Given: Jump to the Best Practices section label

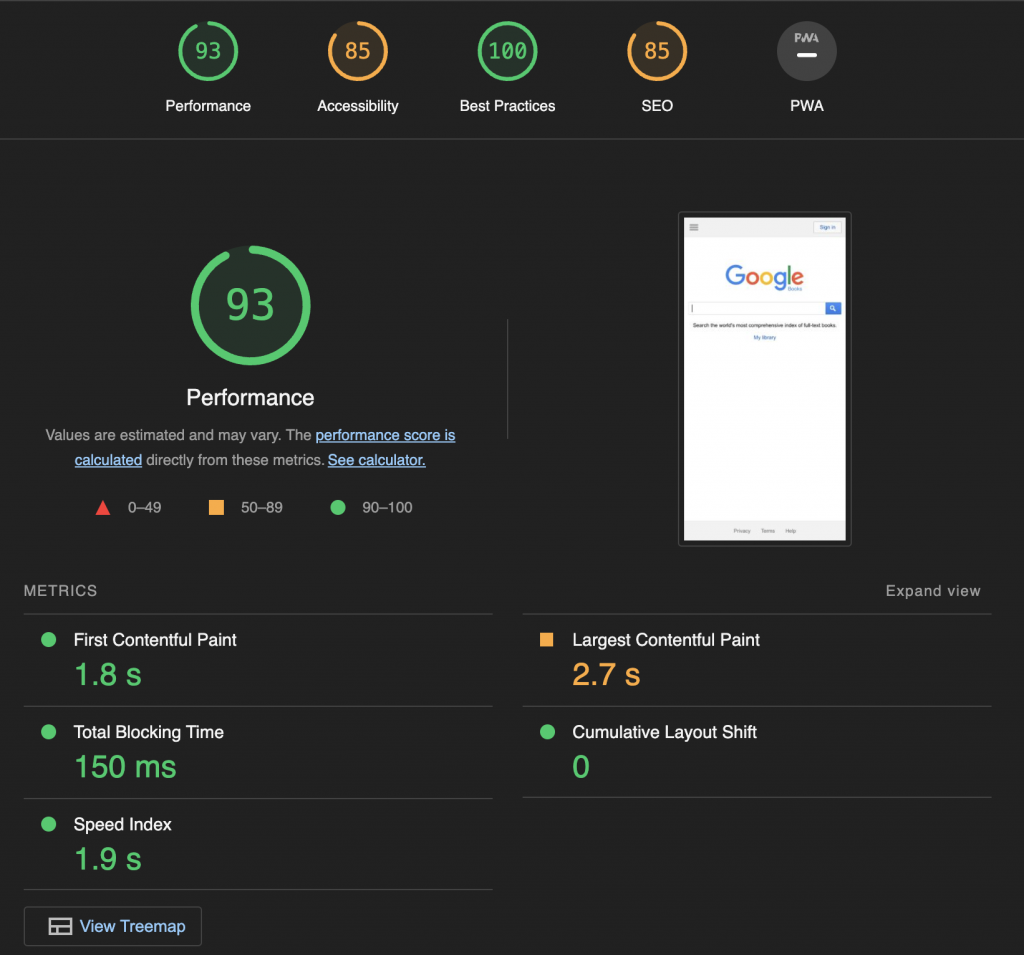Looking at the screenshot, I should coord(507,106).
